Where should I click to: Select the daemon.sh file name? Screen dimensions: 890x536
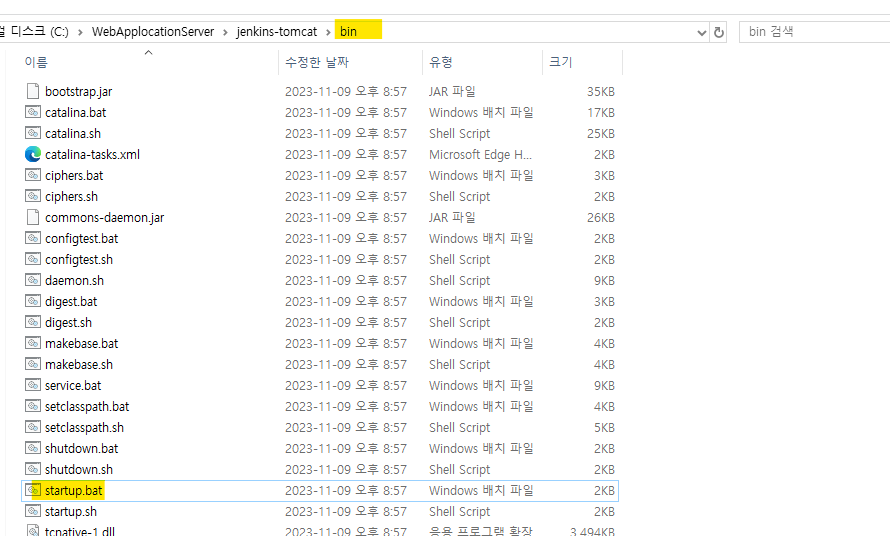74,280
